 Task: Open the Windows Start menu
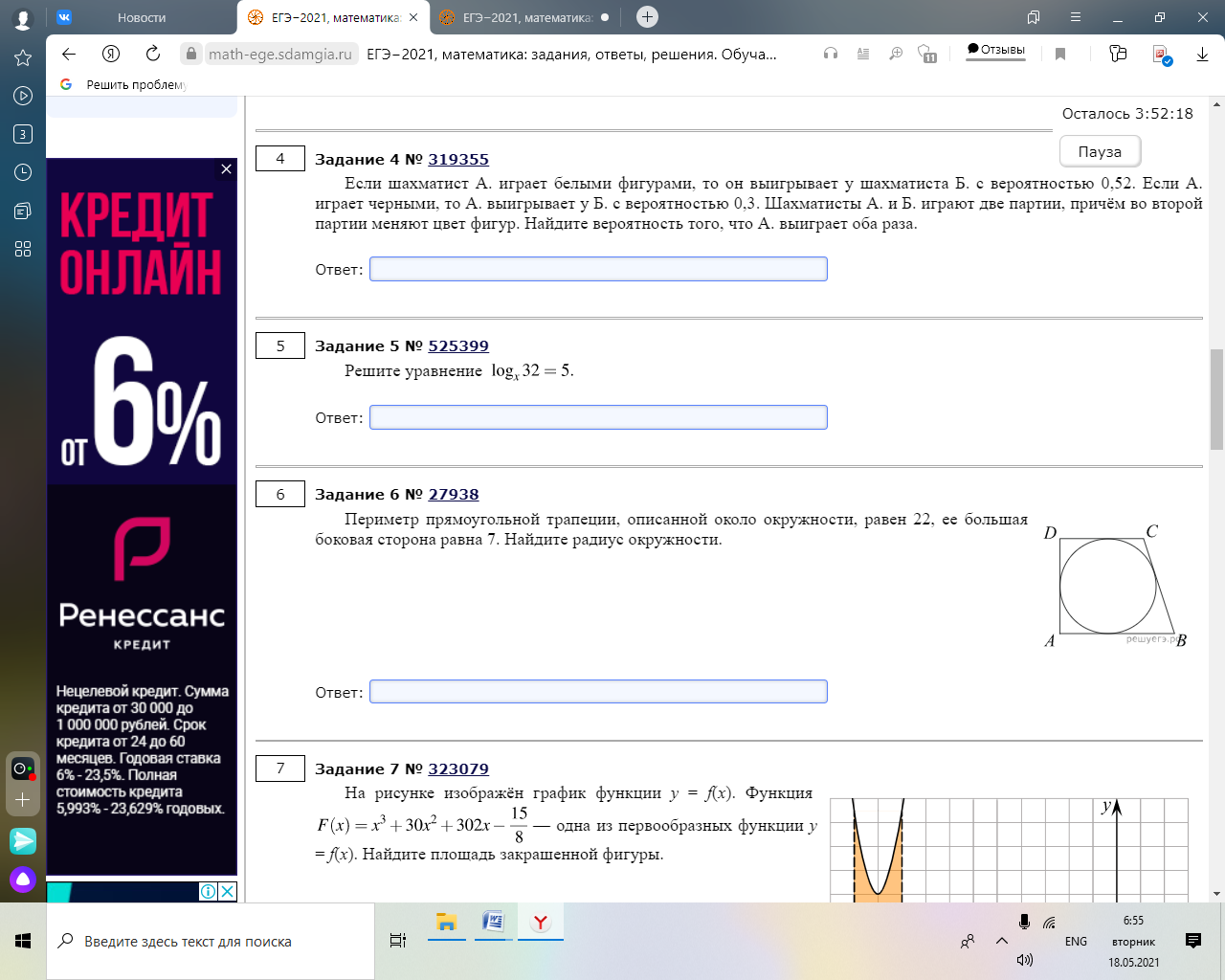23,942
